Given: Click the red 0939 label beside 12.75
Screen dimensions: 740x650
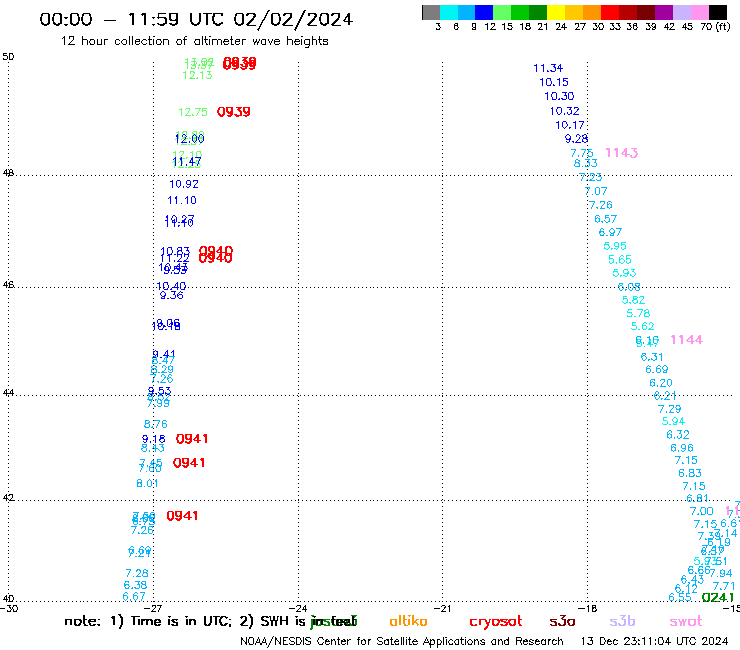Looking at the screenshot, I should [x=234, y=112].
